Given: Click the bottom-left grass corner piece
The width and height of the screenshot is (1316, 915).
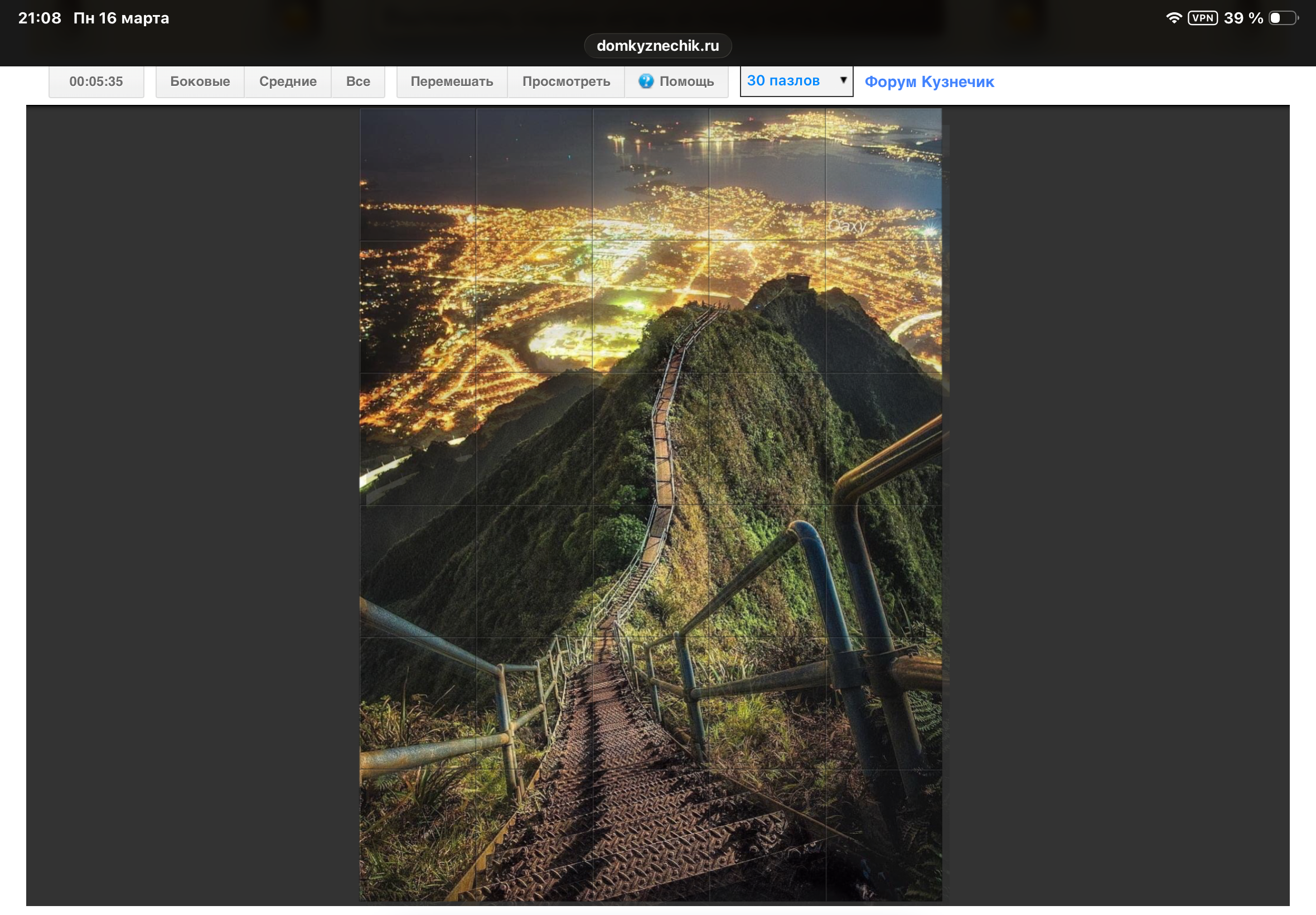Looking at the screenshot, I should (418, 834).
